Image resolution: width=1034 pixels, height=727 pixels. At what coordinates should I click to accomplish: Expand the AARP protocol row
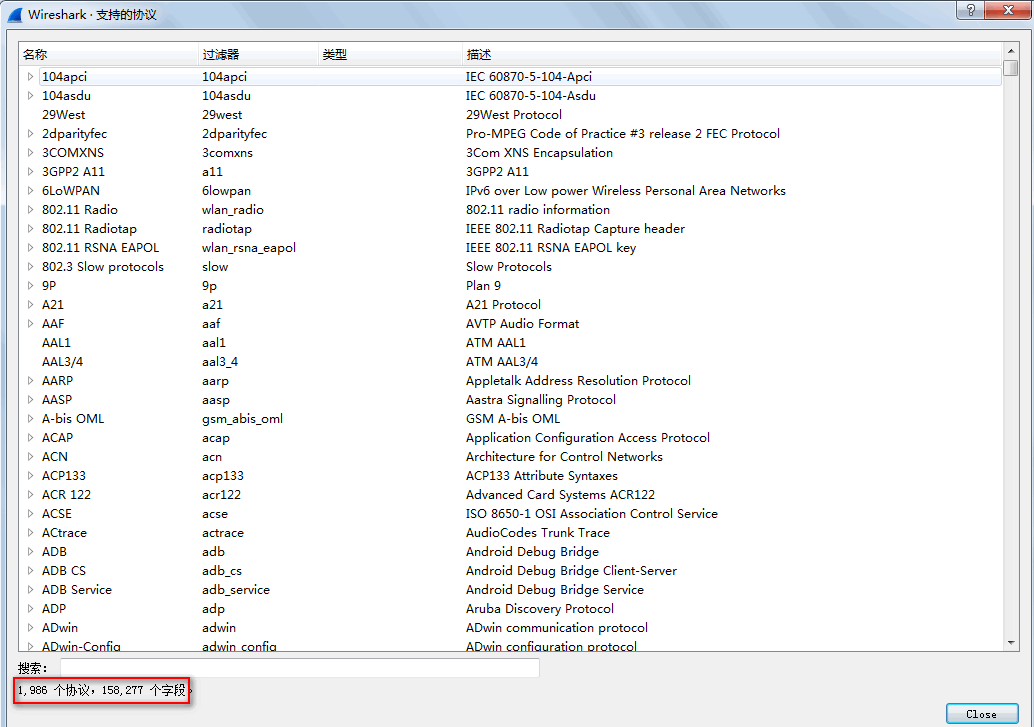tap(30, 381)
